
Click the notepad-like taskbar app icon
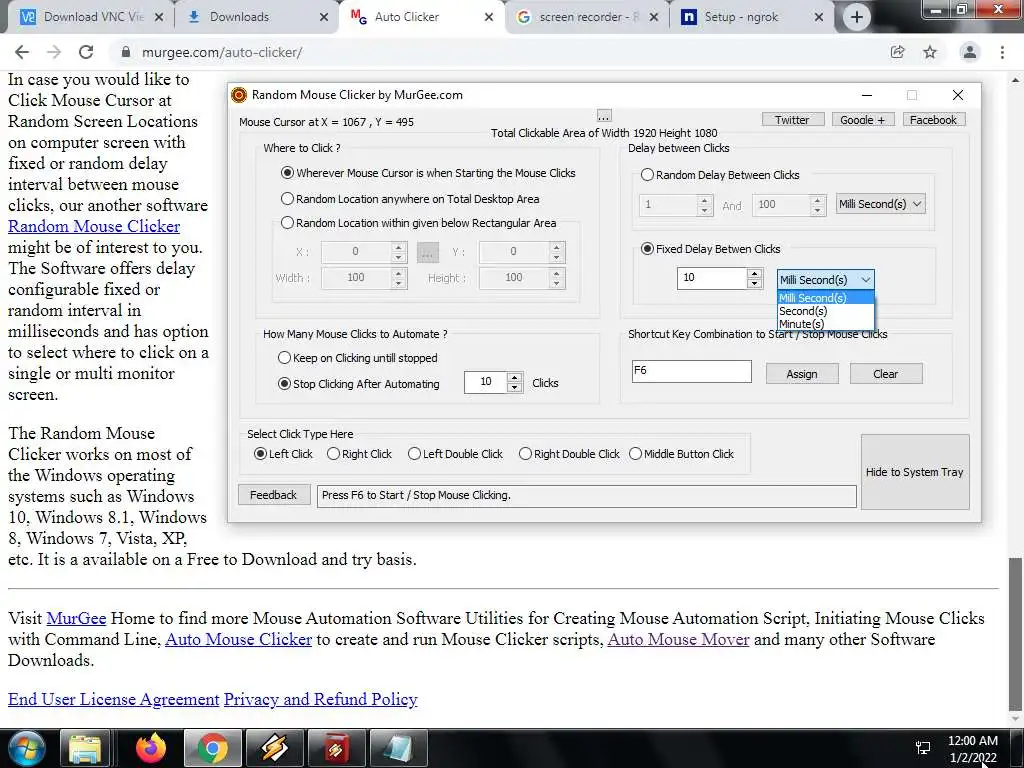click(x=398, y=748)
